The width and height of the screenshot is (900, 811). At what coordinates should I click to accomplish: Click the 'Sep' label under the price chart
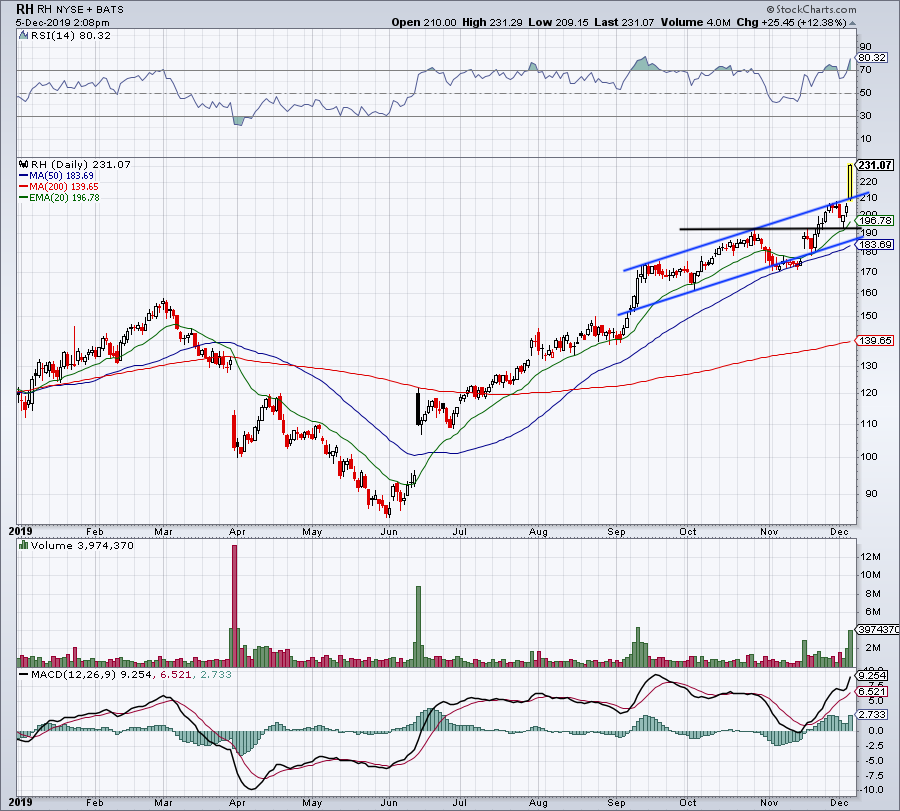[616, 532]
